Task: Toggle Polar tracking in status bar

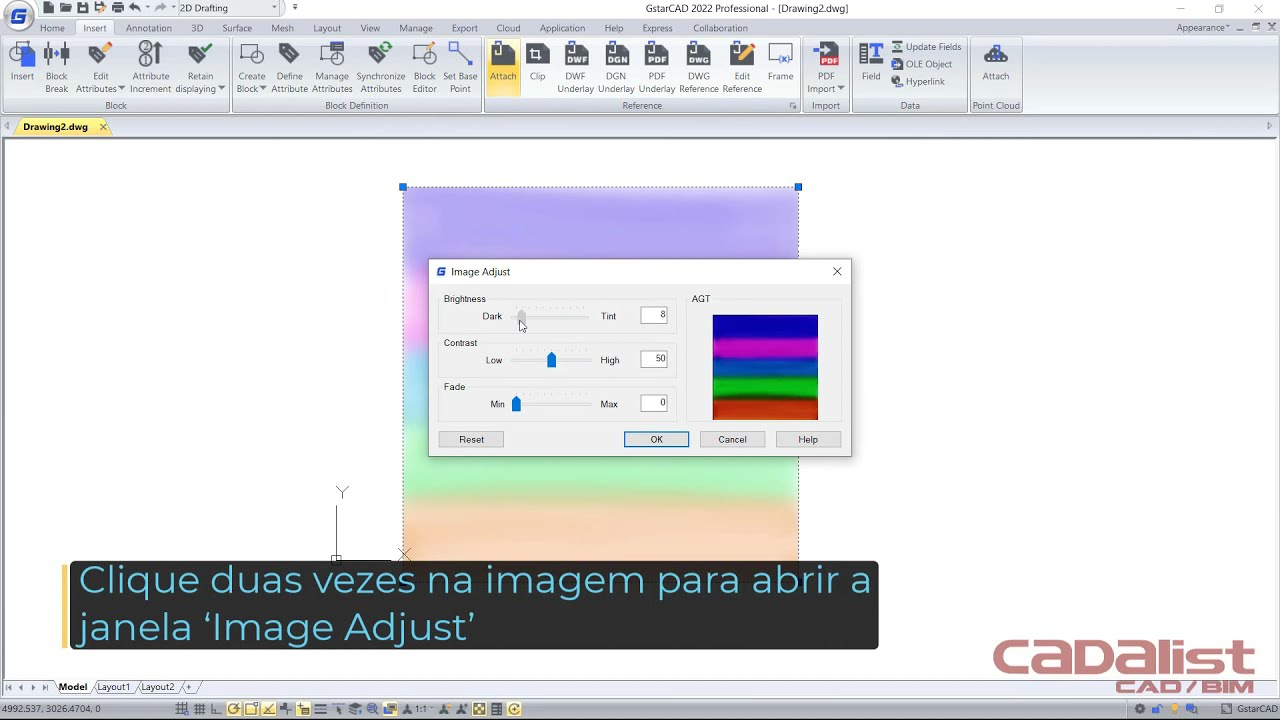Action: (x=233, y=710)
